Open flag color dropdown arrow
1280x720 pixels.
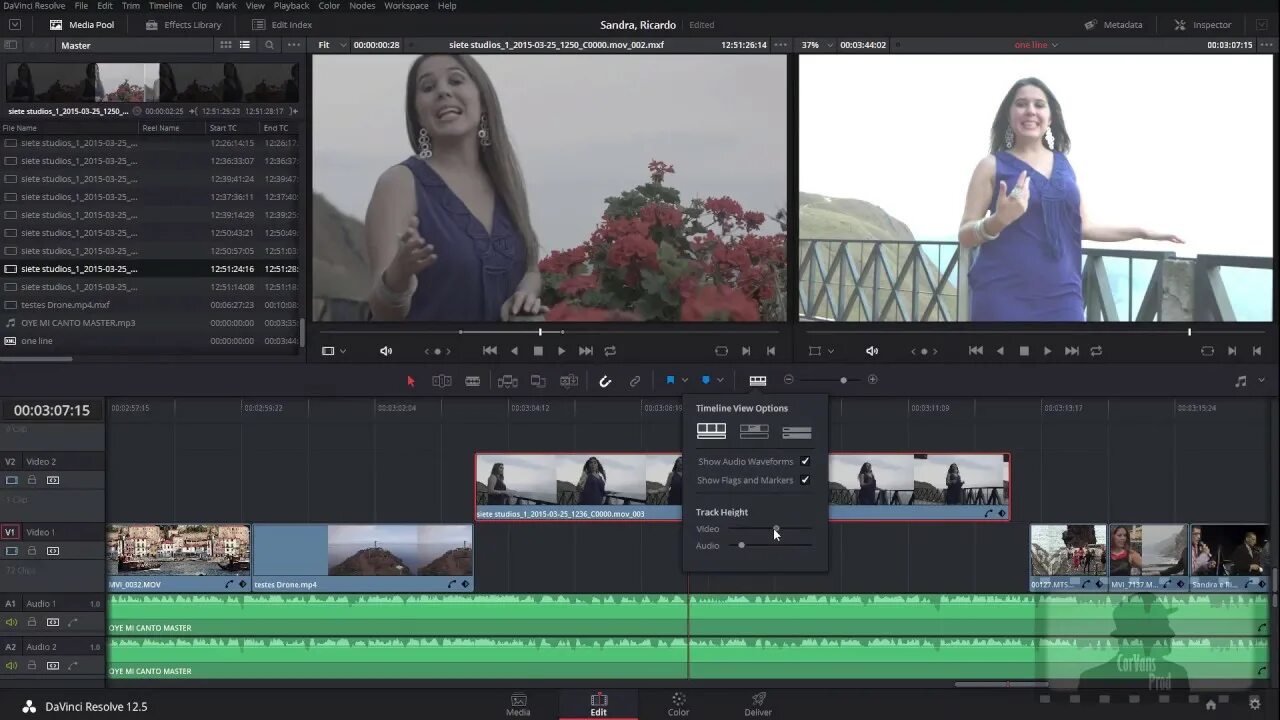685,380
